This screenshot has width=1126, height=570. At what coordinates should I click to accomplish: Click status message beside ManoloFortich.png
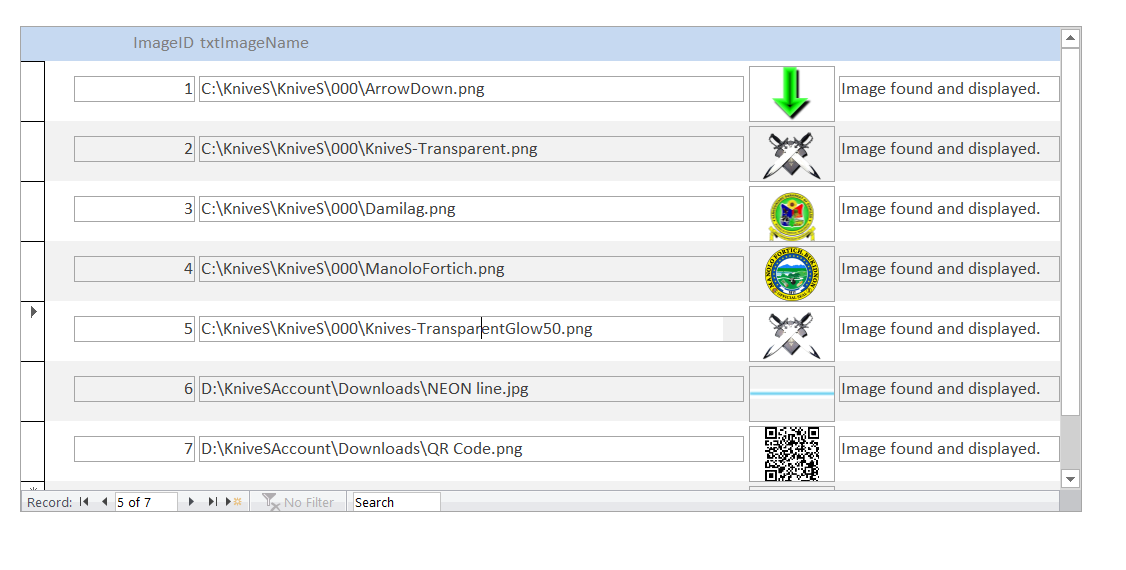click(949, 269)
